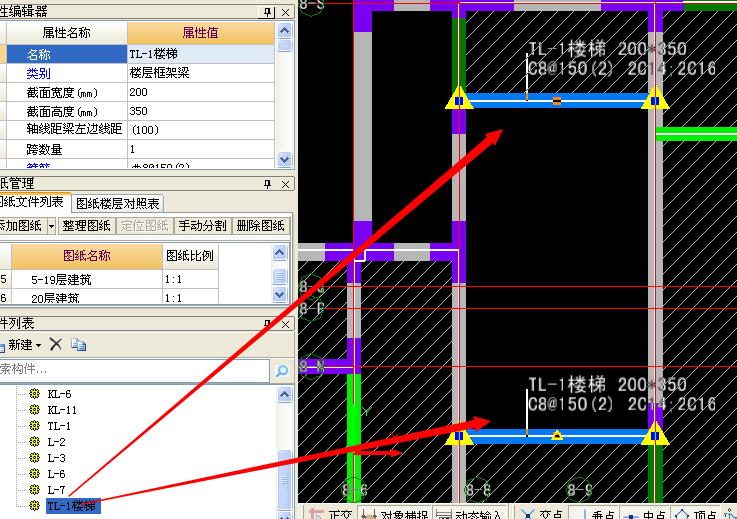Image resolution: width=737 pixels, height=519 pixels.
Task: Toggle 垂点 perpendicular snap
Action: [595, 513]
